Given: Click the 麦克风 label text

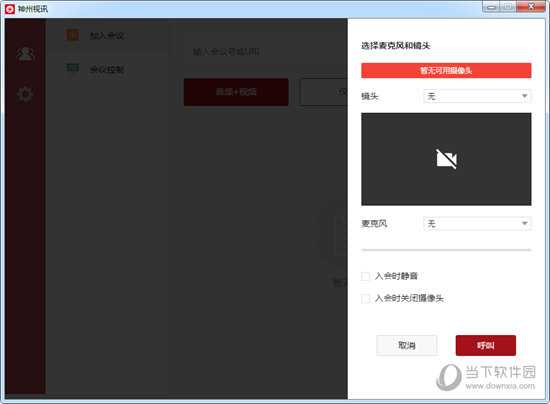Looking at the screenshot, I should 374,224.
